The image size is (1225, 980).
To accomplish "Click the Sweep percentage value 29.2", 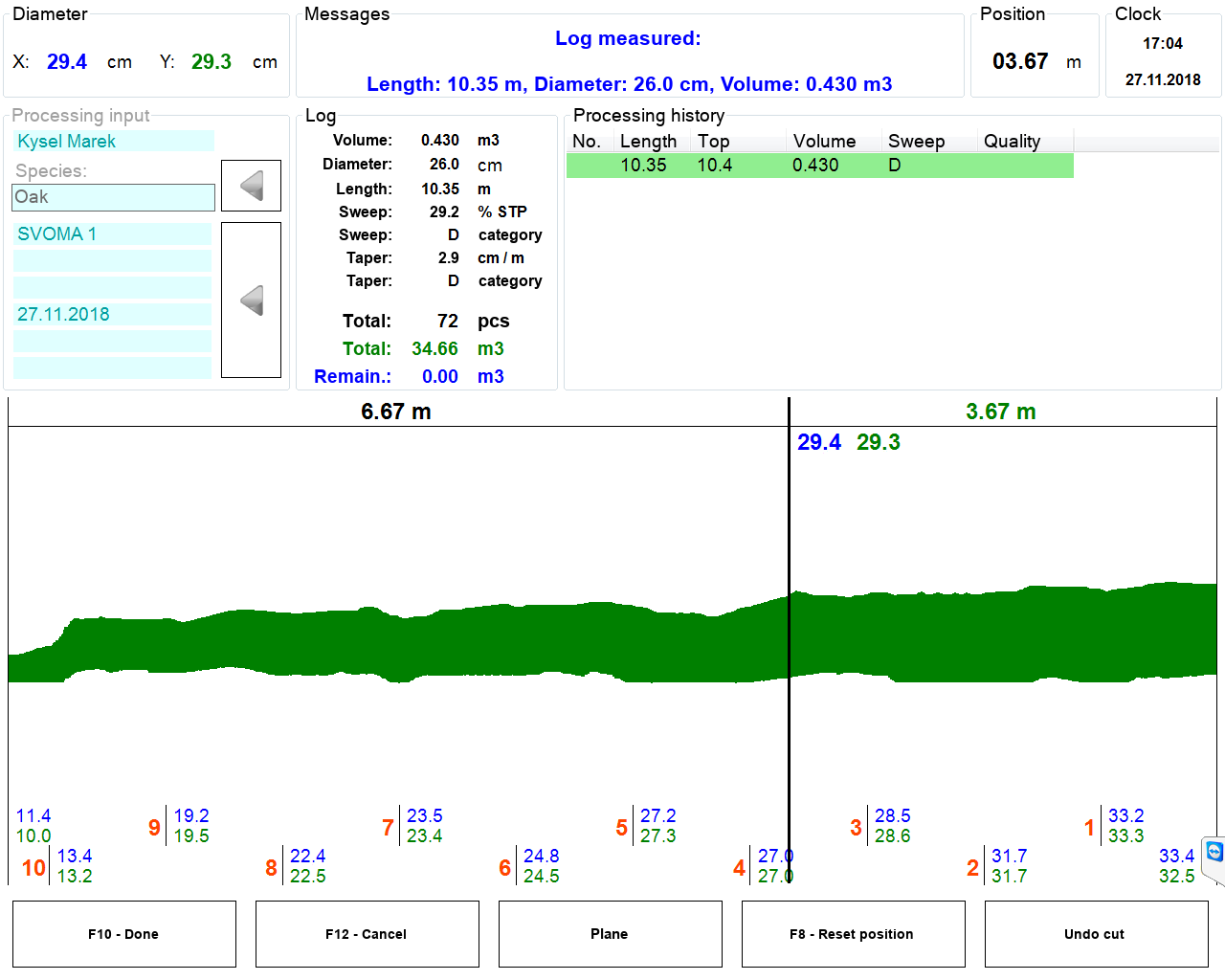I will tap(444, 212).
